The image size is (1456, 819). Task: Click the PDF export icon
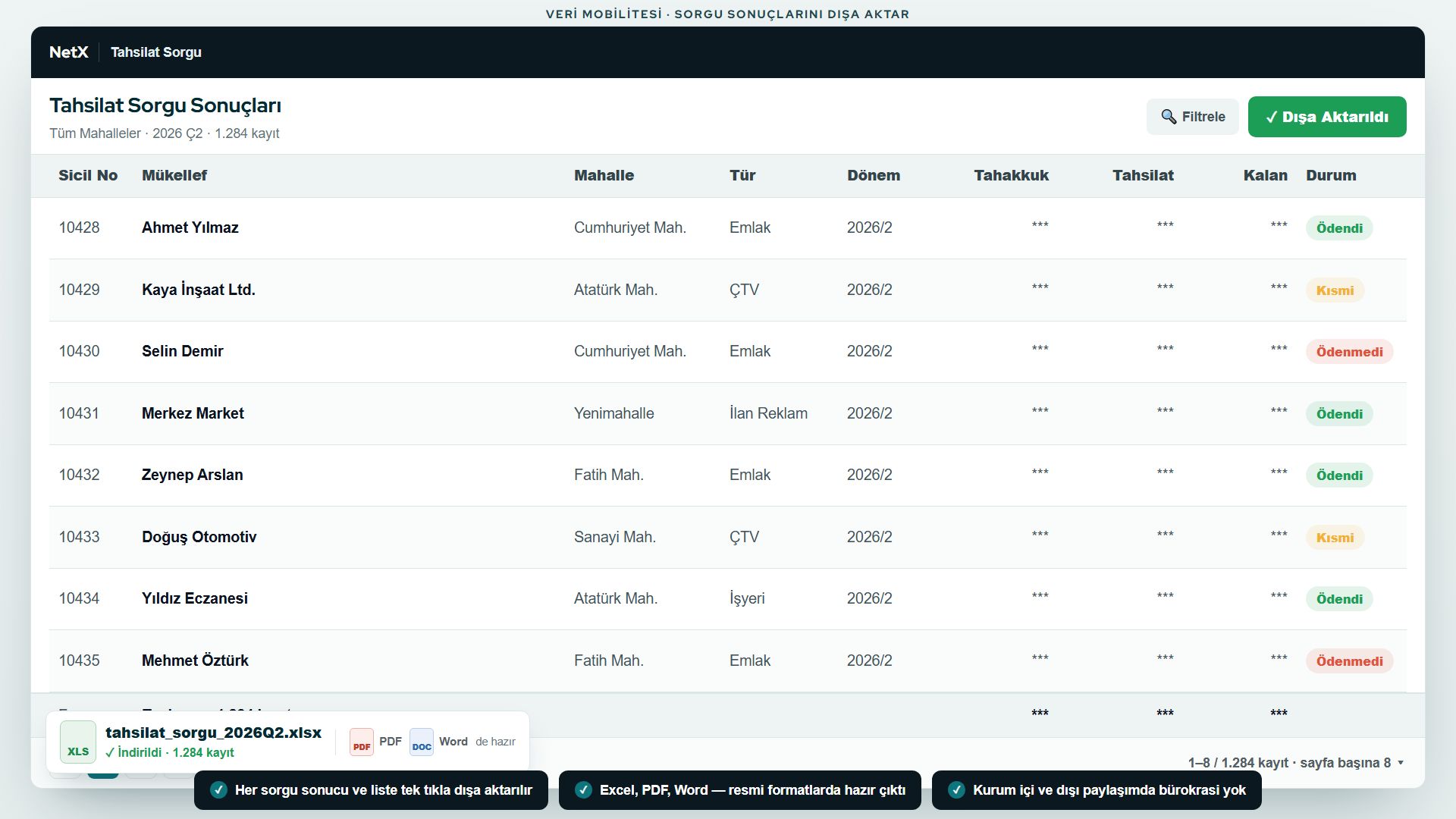[x=362, y=742]
